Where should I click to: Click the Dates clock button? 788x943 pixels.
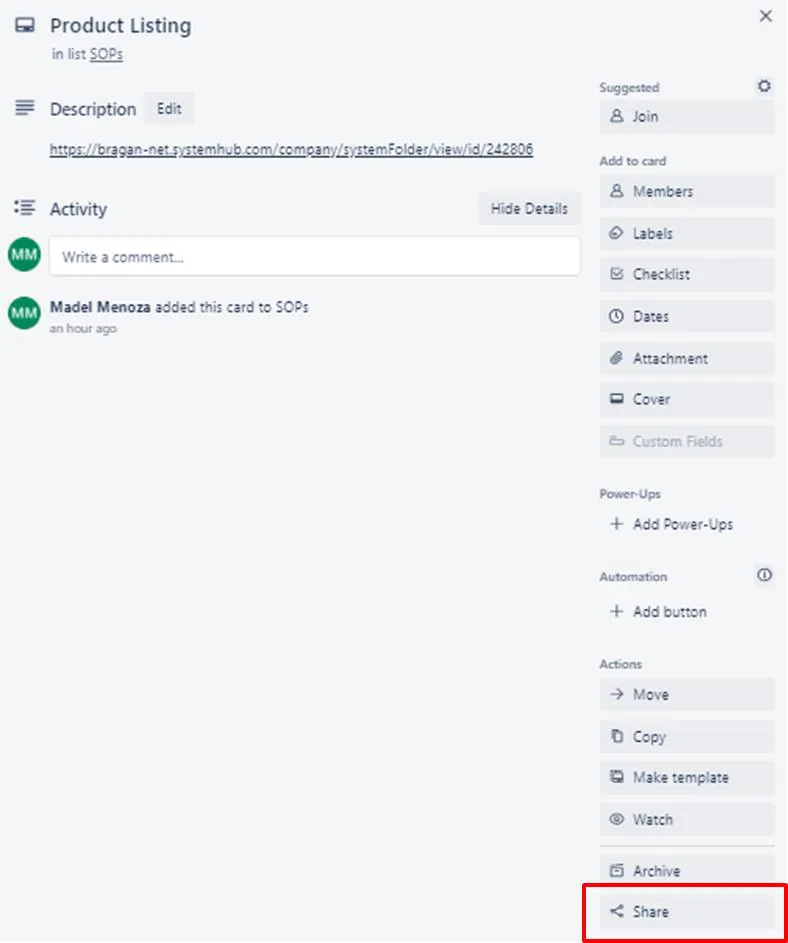pyautogui.click(x=687, y=316)
